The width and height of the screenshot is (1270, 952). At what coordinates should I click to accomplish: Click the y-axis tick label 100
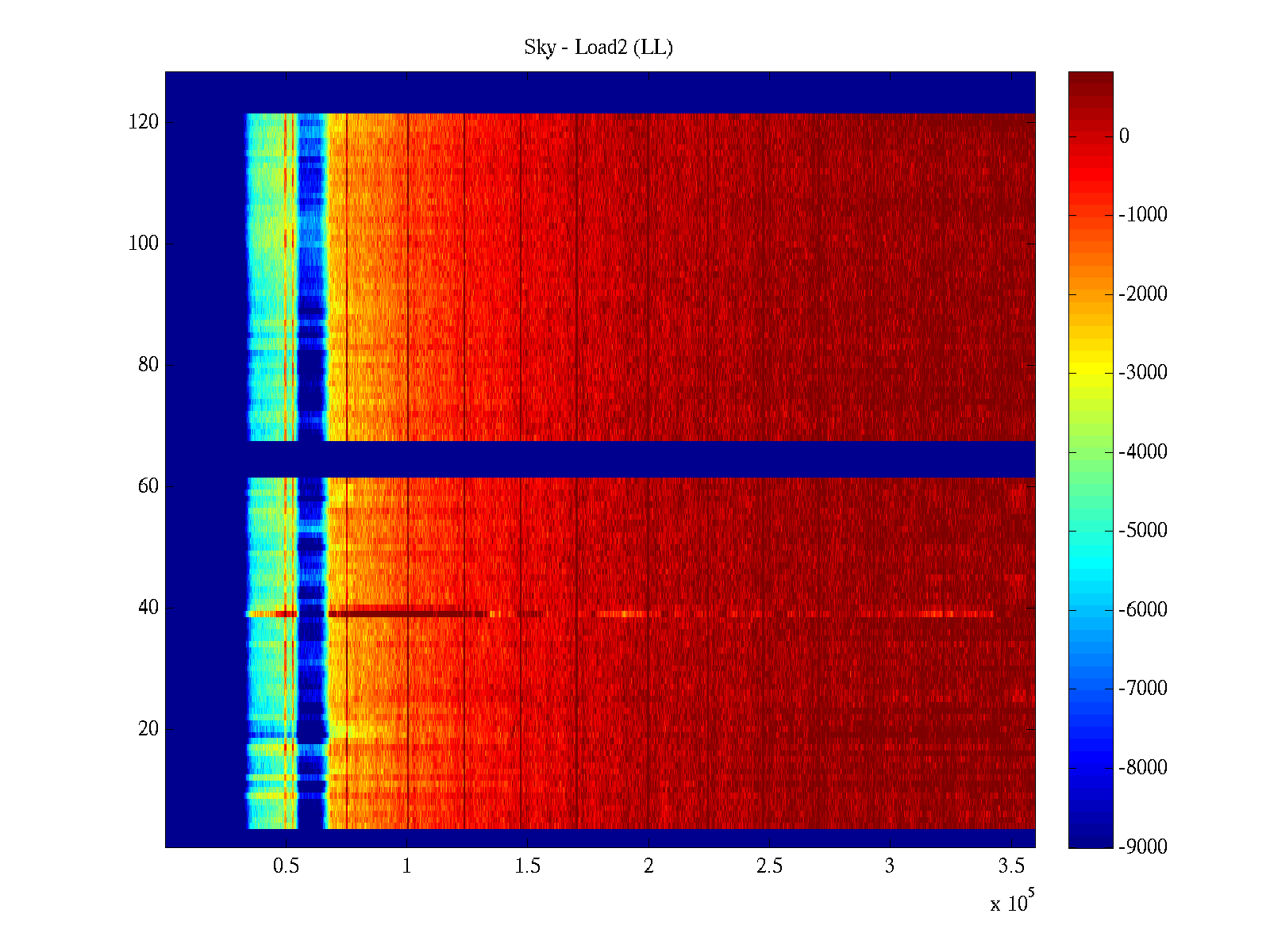click(x=143, y=244)
